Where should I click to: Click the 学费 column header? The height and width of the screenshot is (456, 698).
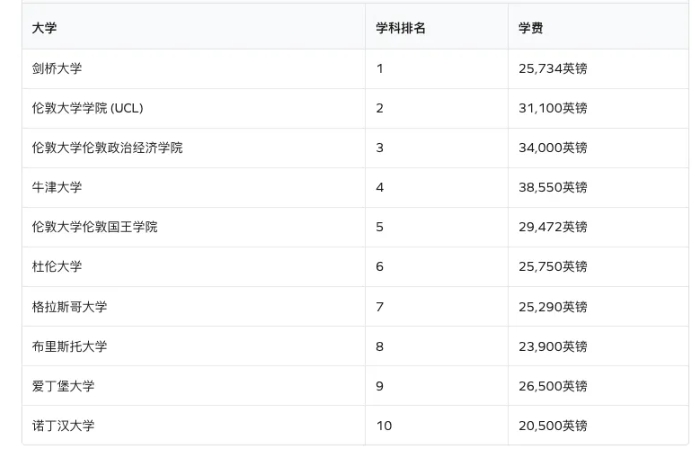[531, 28]
